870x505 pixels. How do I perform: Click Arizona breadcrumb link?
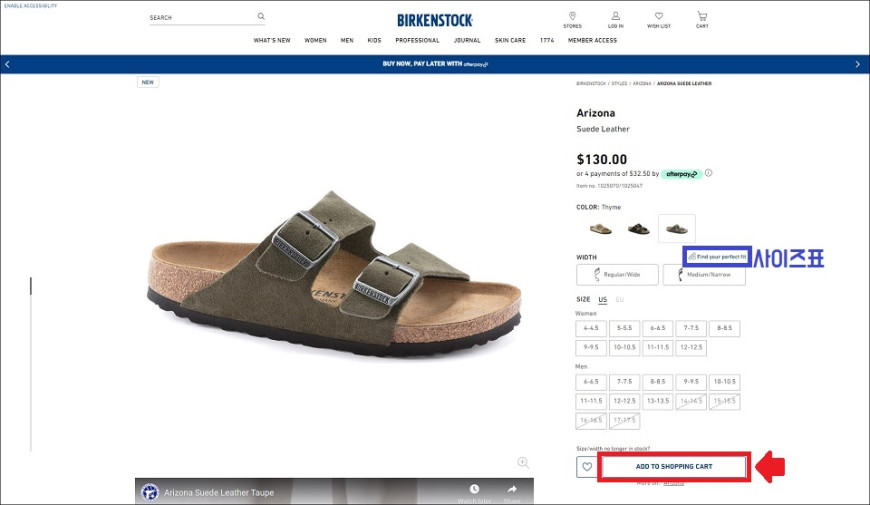[642, 83]
